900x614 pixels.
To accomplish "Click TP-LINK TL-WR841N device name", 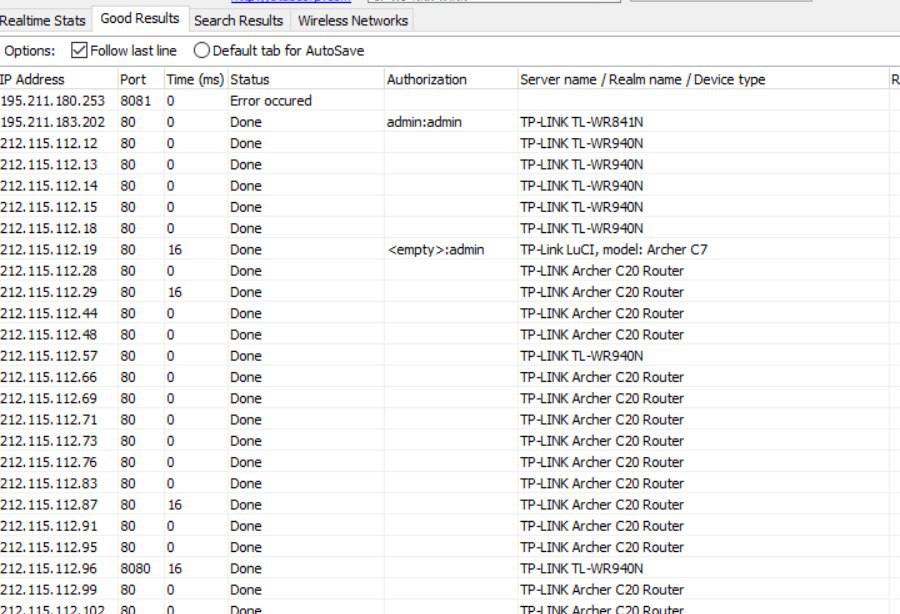I will pyautogui.click(x=581, y=122).
